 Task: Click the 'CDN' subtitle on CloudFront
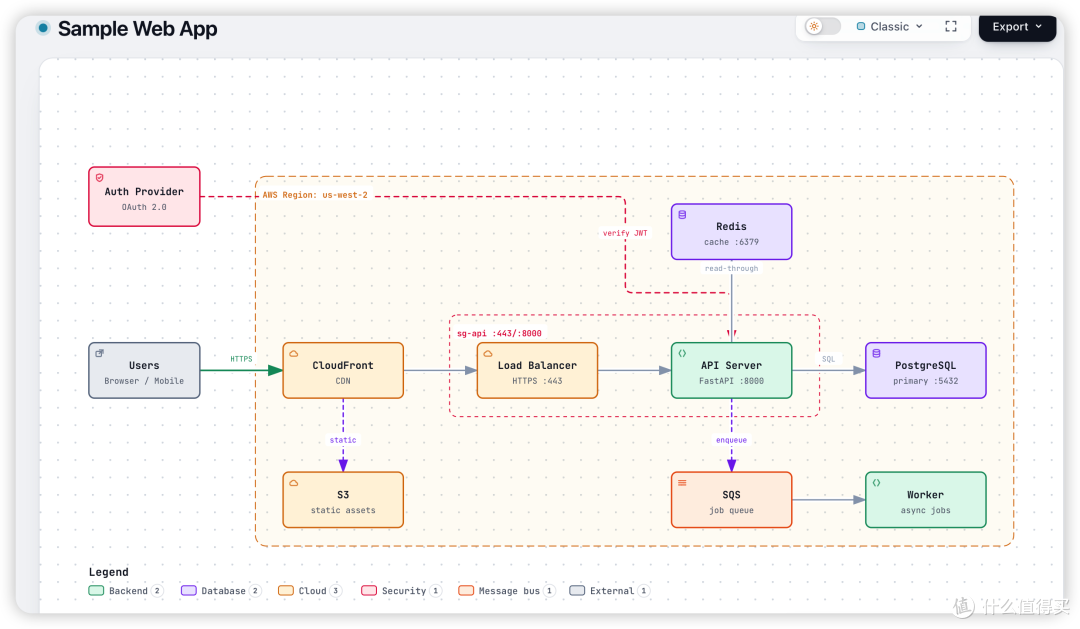pos(343,381)
